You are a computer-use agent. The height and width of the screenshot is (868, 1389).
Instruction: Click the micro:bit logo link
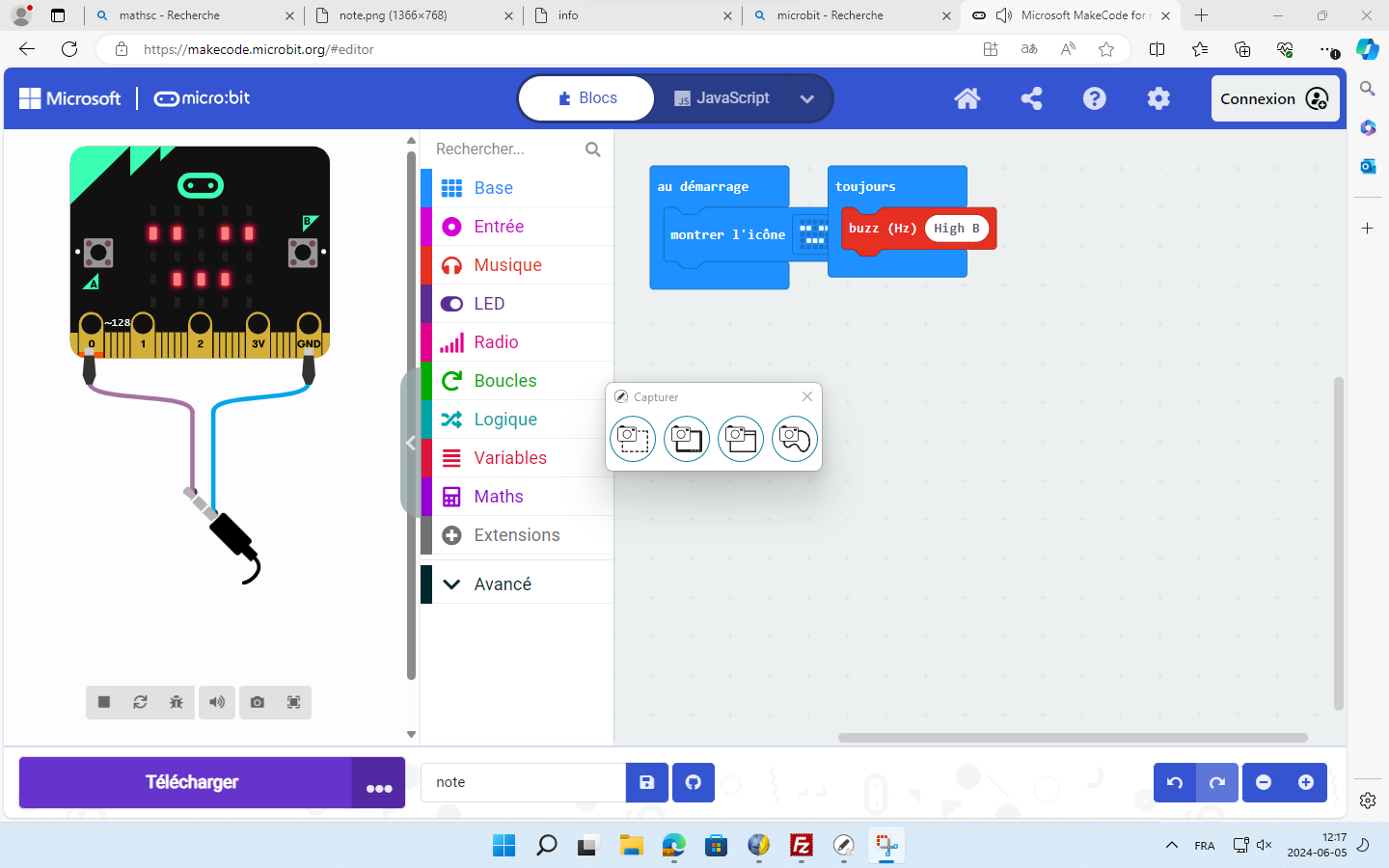click(x=202, y=98)
